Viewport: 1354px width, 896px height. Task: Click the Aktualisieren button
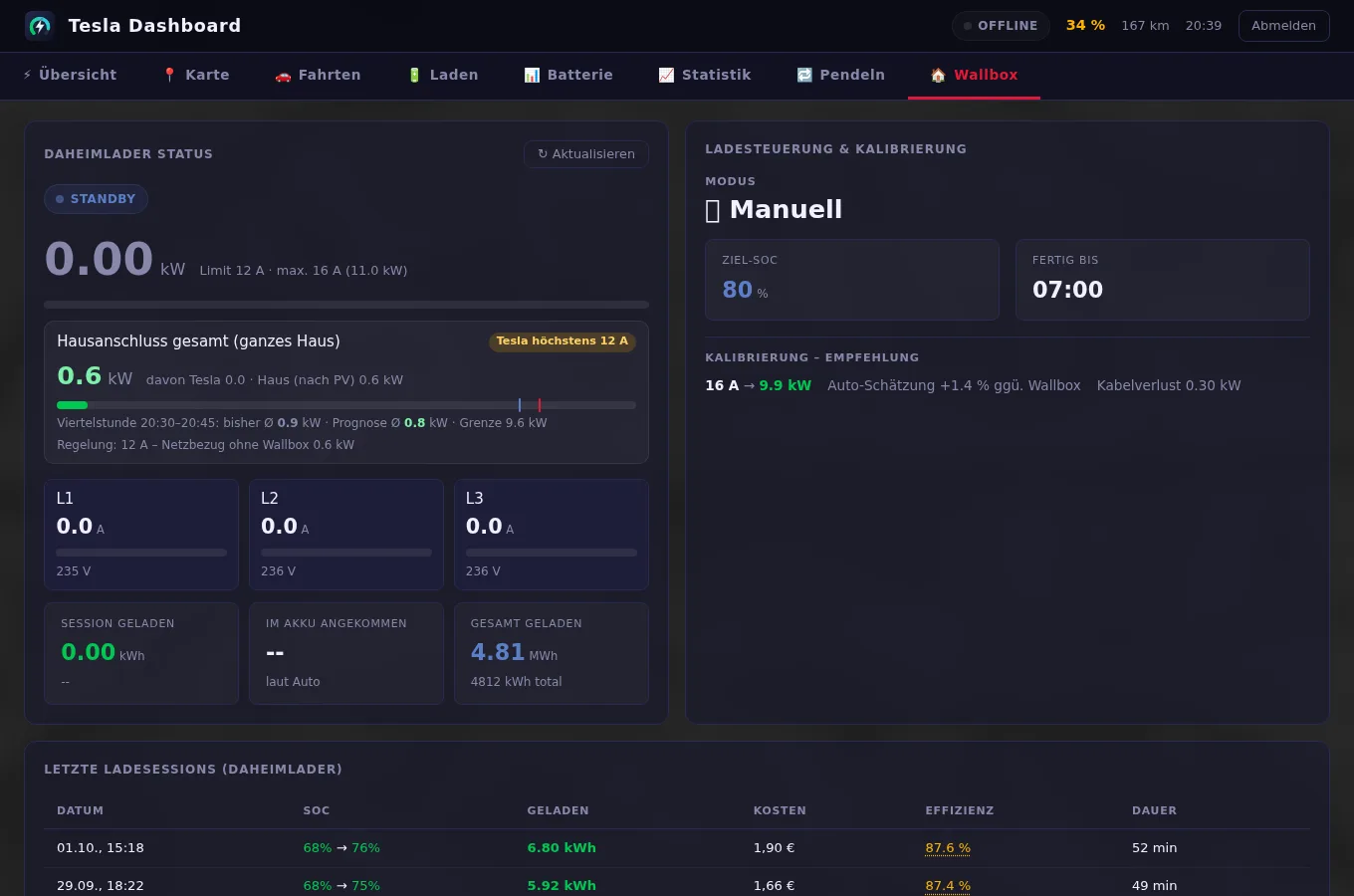586,154
